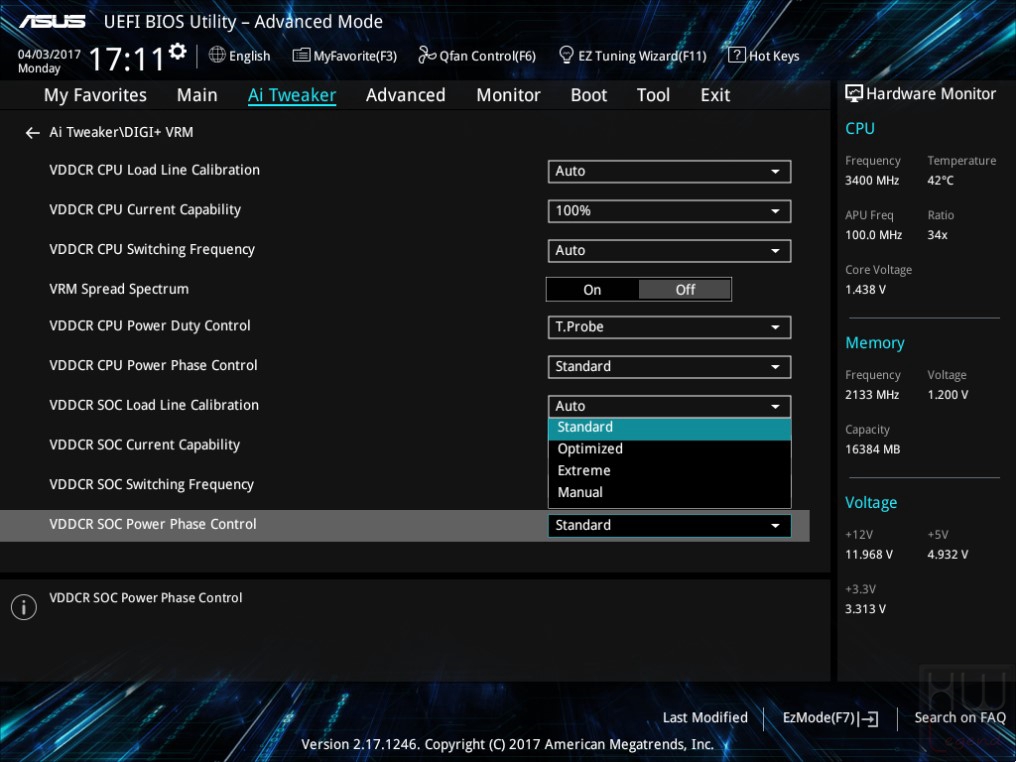Click the ASUS logo
This screenshot has height=762, width=1016.
(52, 22)
